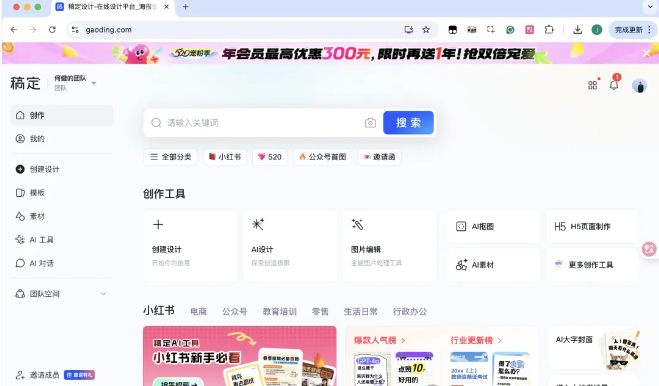Switch to the 教育培训 tab
This screenshot has width=659, height=386.
click(279, 312)
